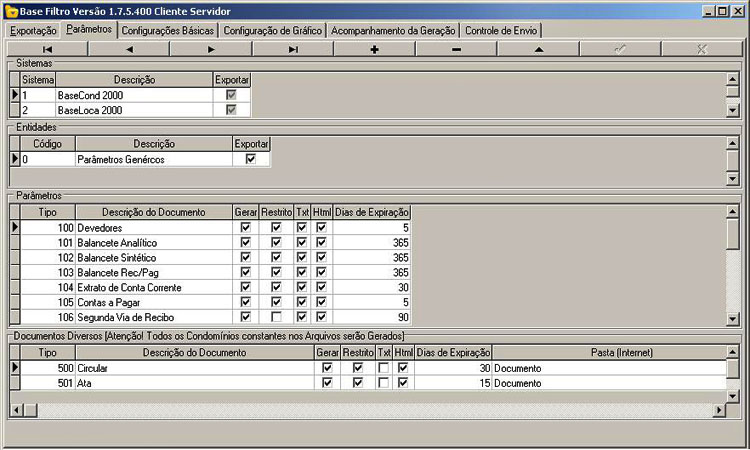Enable Txt checkbox for Circular document
The width and height of the screenshot is (750, 450).
tap(384, 368)
